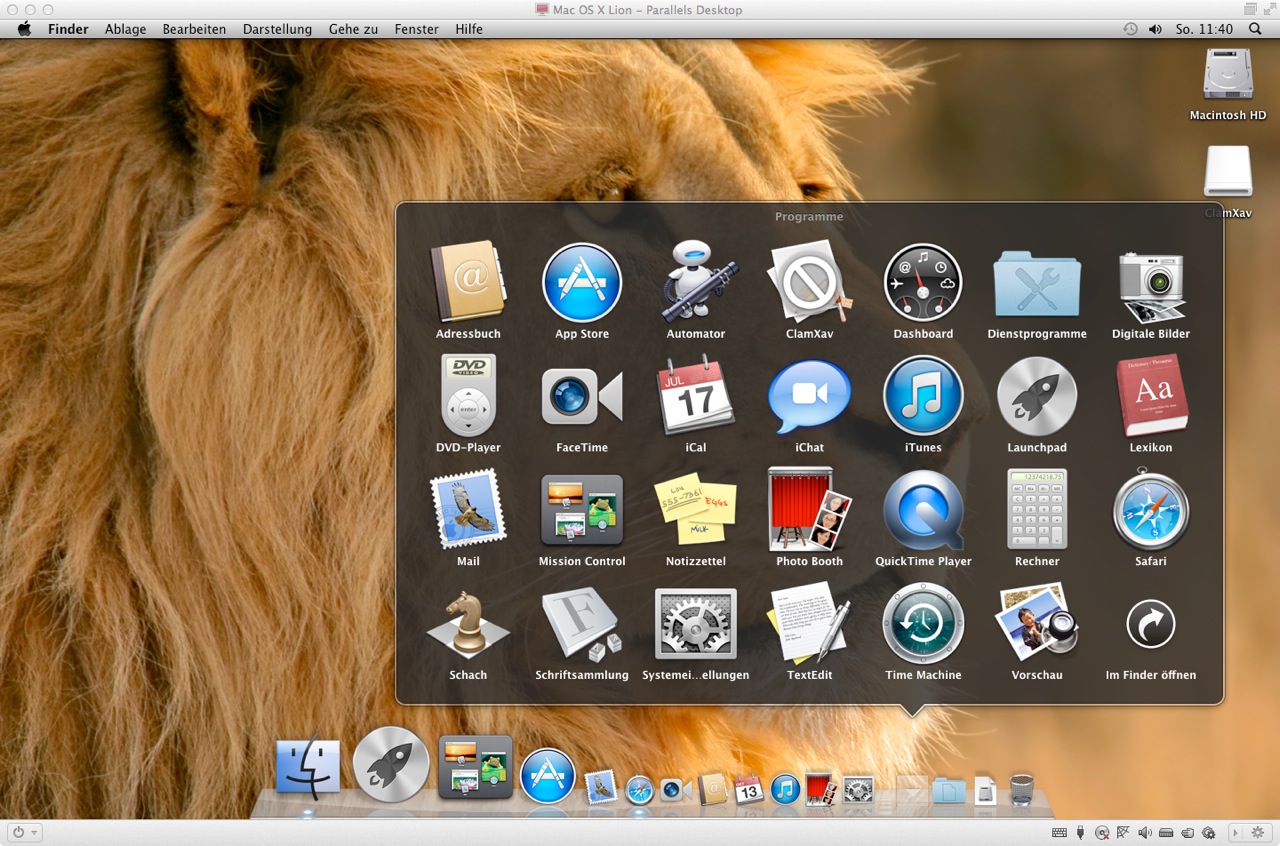This screenshot has height=846, width=1280.
Task: Launch the Schach chess app
Action: [468, 624]
